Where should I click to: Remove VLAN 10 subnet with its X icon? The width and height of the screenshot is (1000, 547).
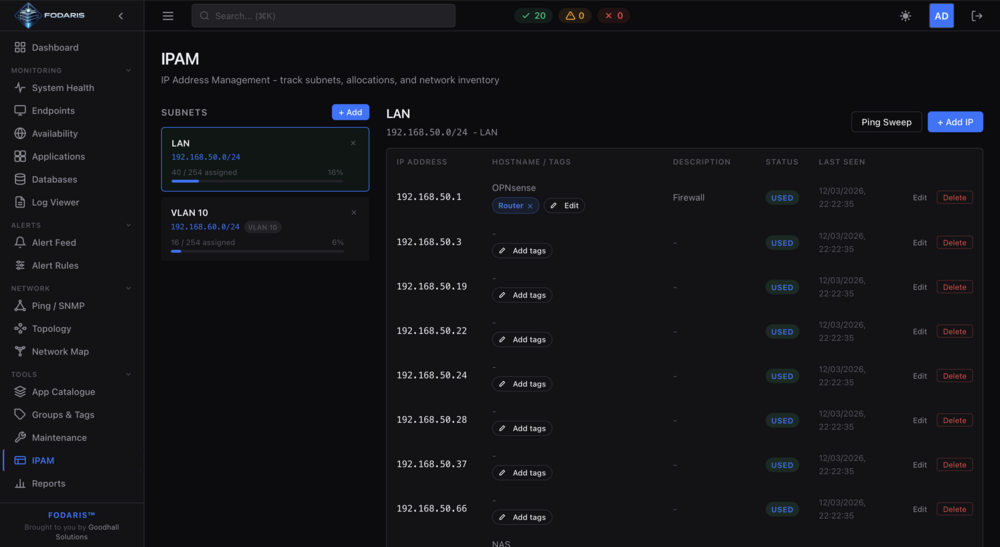click(x=353, y=213)
